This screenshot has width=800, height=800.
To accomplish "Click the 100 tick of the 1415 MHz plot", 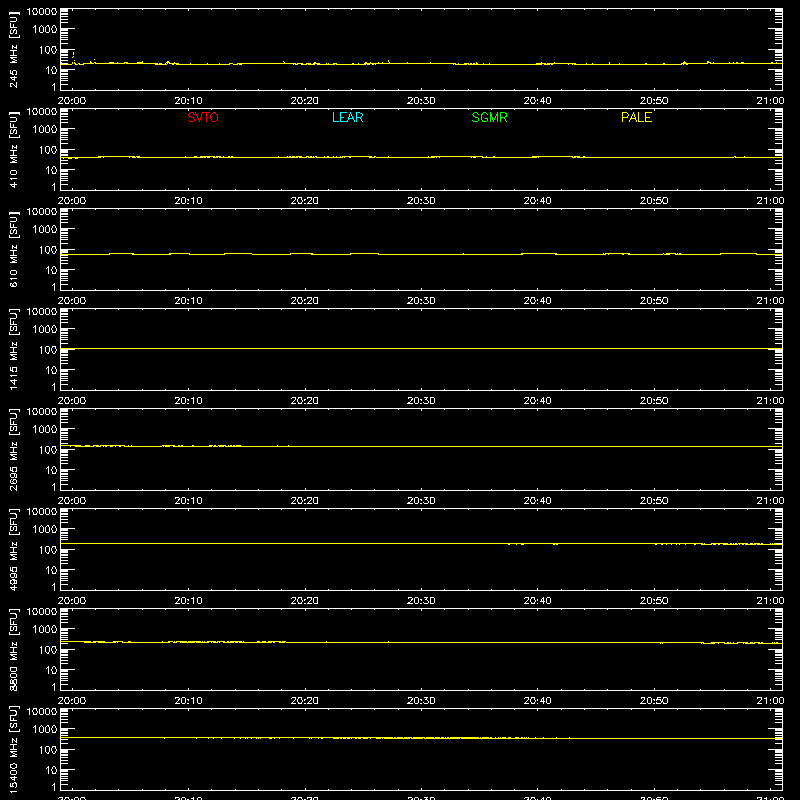I will 48,350.
